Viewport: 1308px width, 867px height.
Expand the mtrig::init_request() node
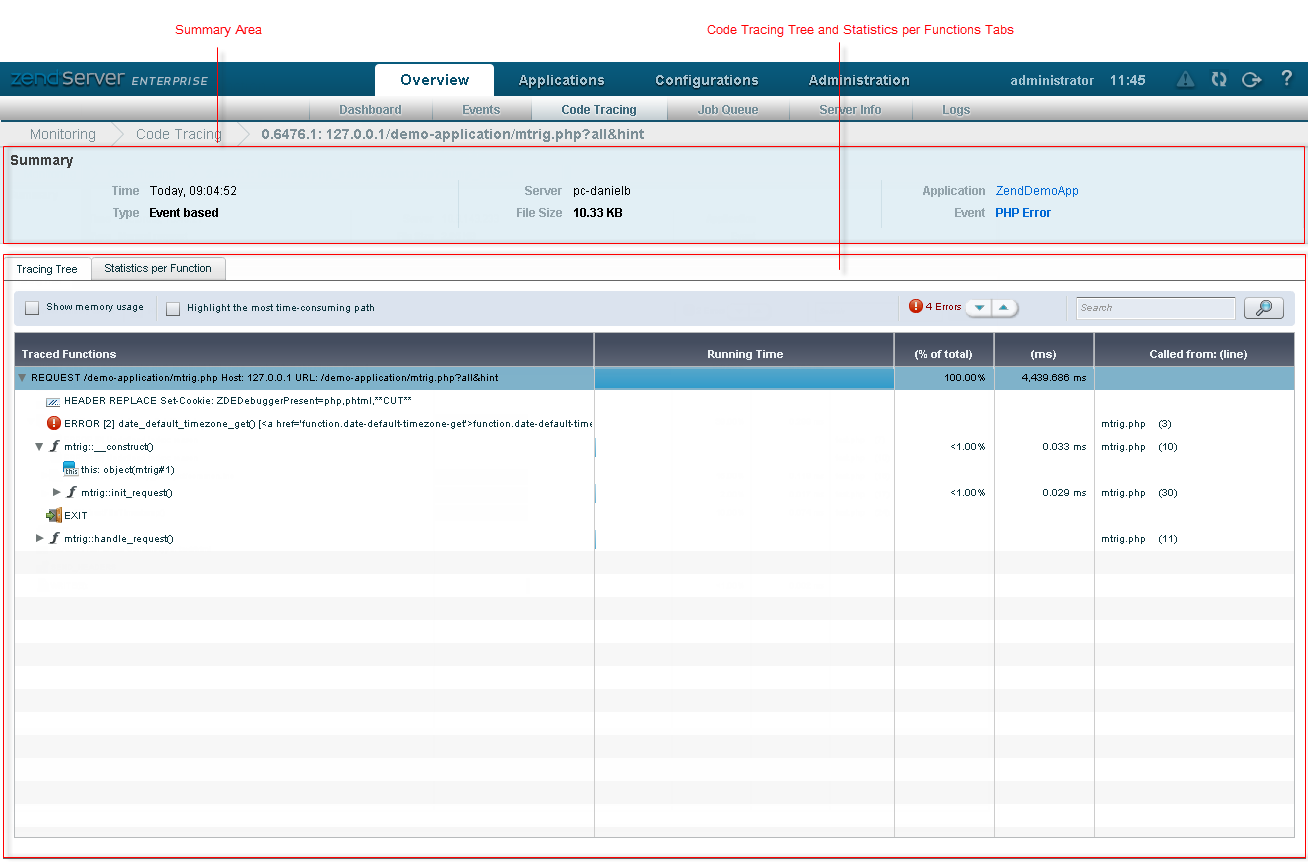pyautogui.click(x=57, y=492)
